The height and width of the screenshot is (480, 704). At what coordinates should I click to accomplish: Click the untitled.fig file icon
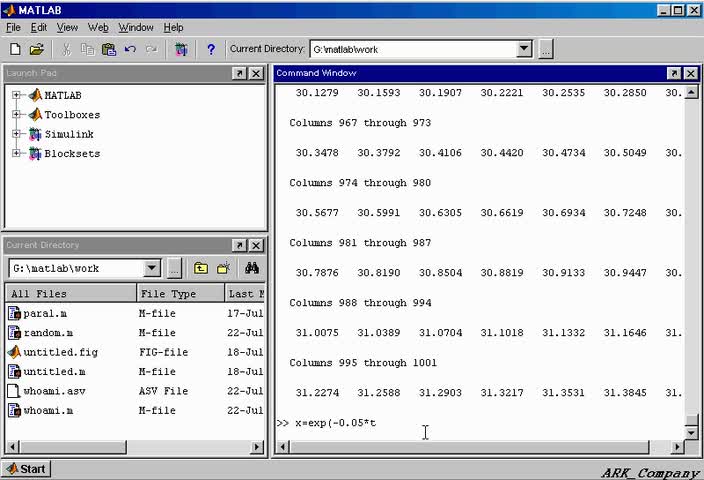coord(14,352)
